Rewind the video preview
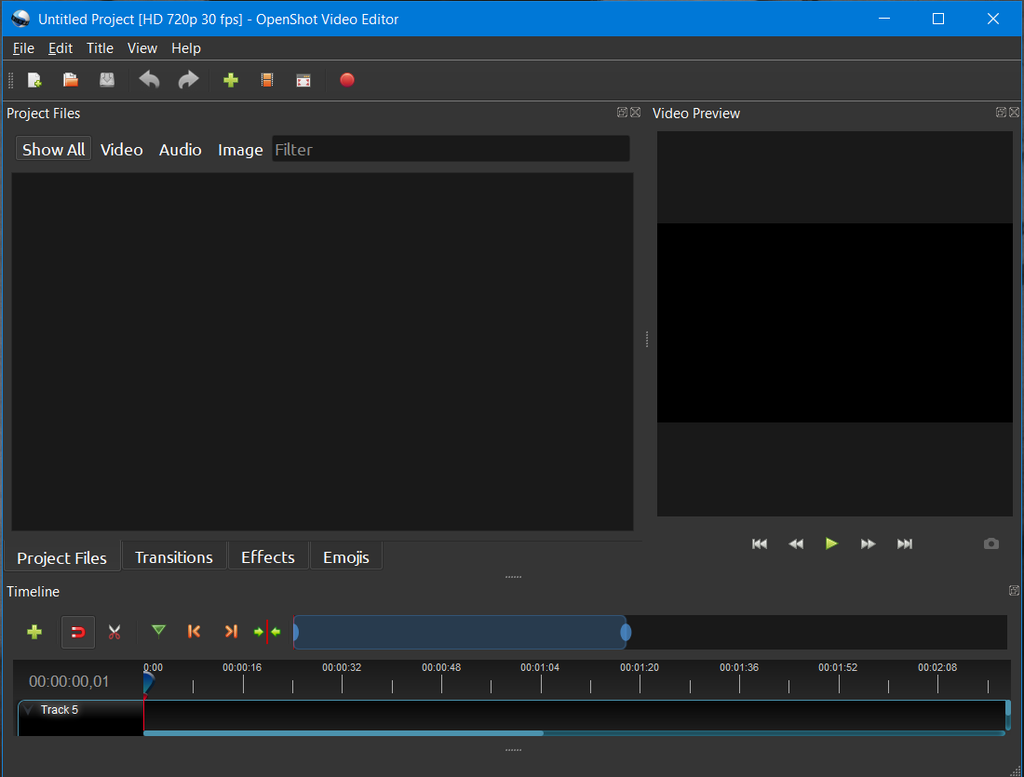1024x777 pixels. (x=795, y=544)
